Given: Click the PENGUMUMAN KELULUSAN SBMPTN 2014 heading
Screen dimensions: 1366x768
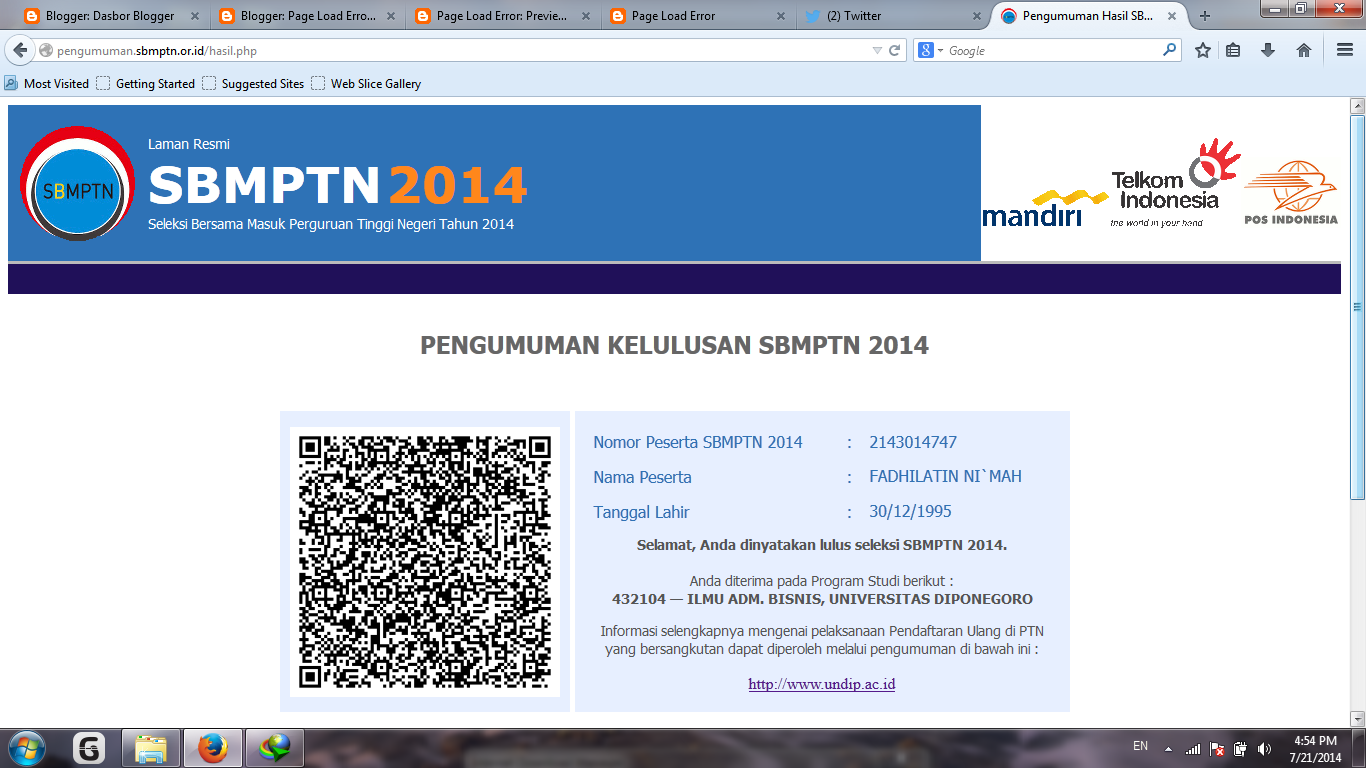Looking at the screenshot, I should (675, 346).
